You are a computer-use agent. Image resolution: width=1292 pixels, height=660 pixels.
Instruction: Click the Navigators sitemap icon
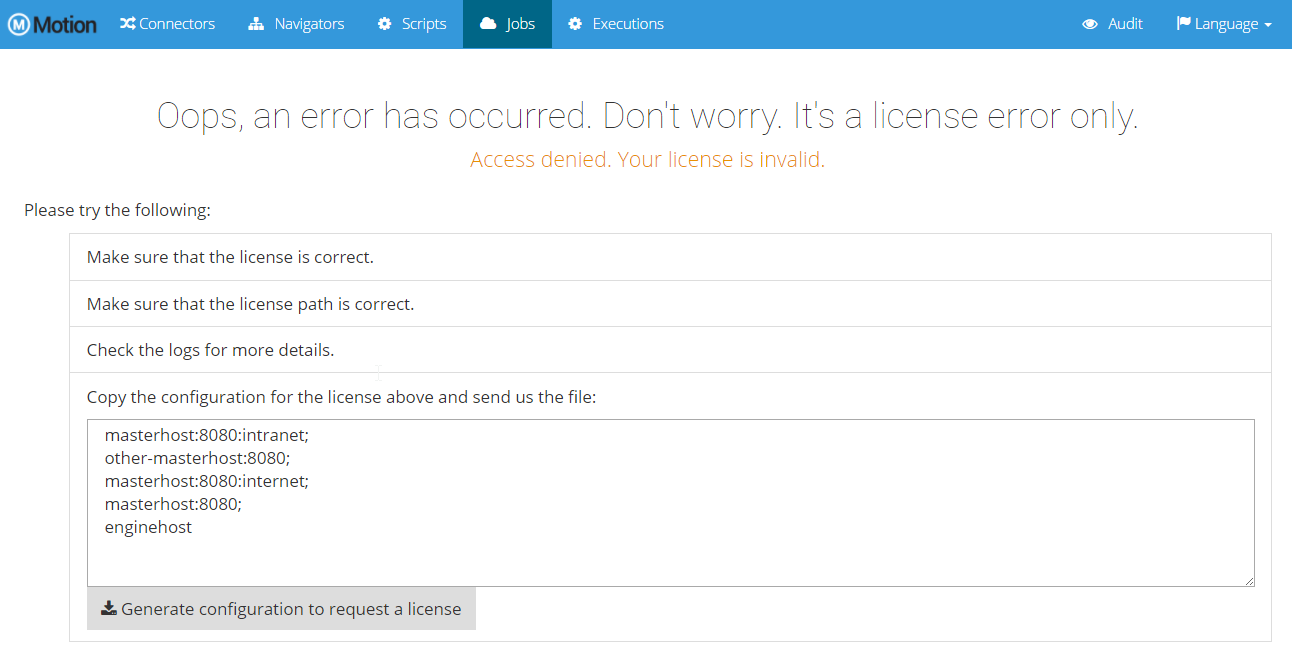(256, 24)
